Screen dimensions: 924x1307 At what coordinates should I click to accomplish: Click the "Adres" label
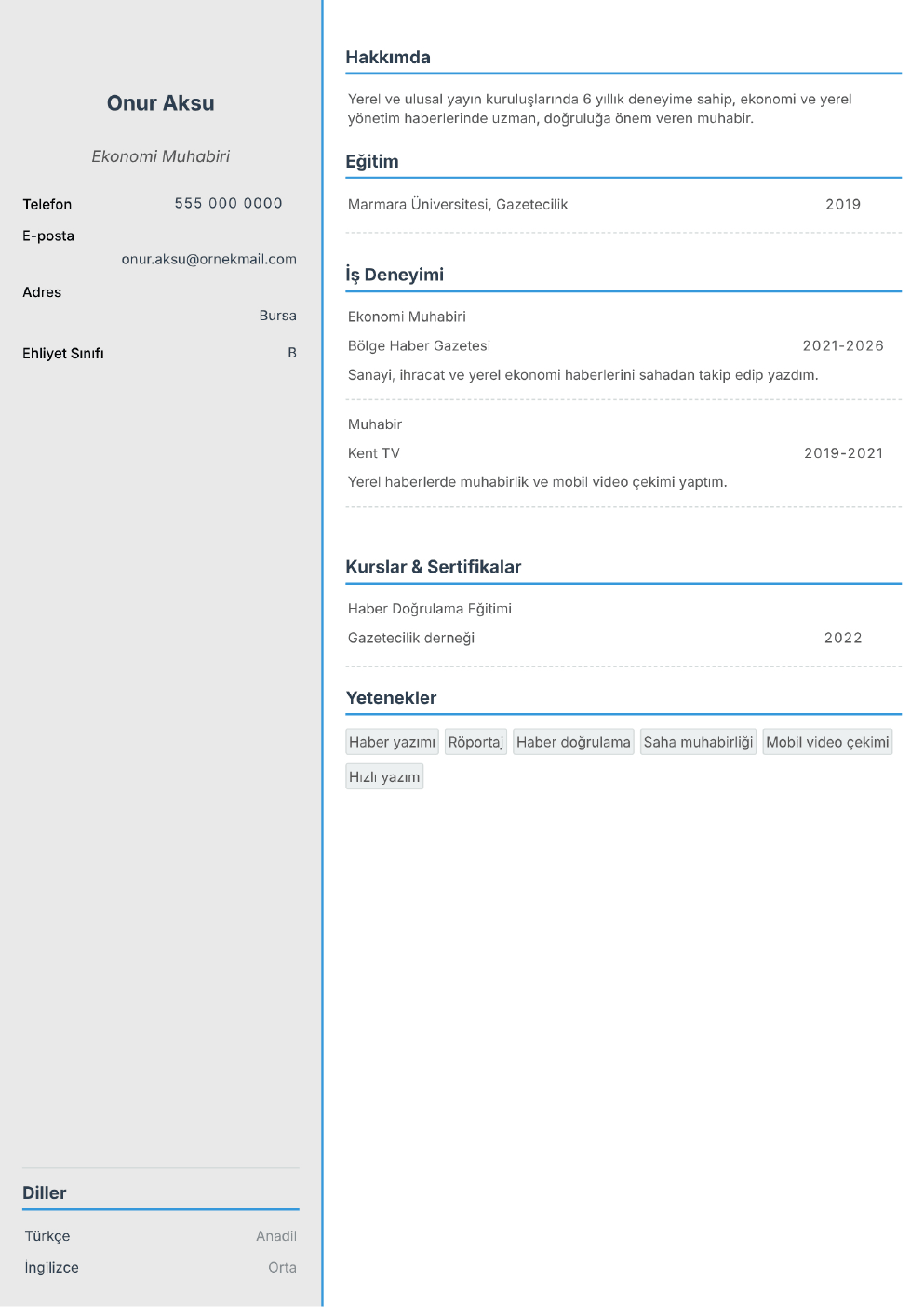click(42, 292)
